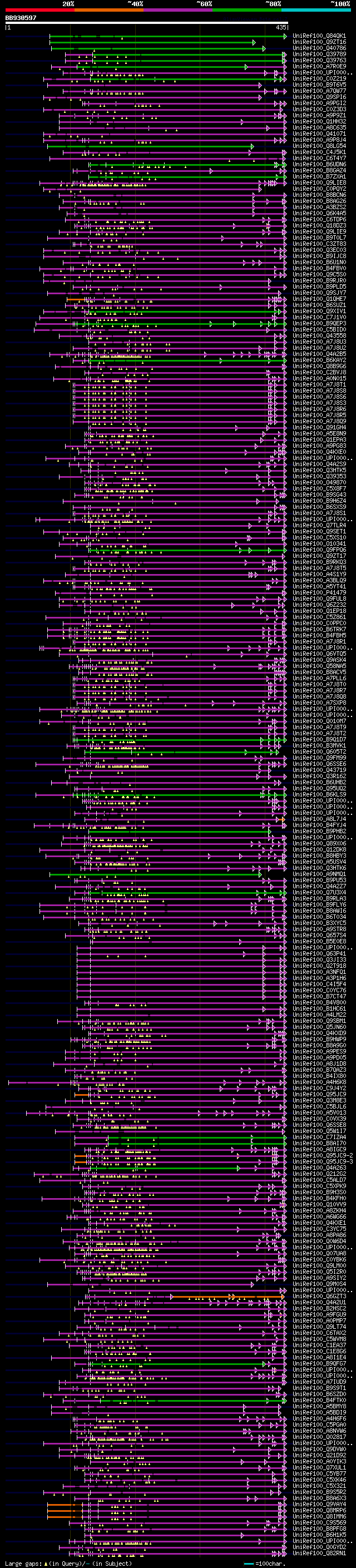Click the green alignment bar for Q84QK1
This screenshot has width=356, height=1568.
click(x=167, y=37)
